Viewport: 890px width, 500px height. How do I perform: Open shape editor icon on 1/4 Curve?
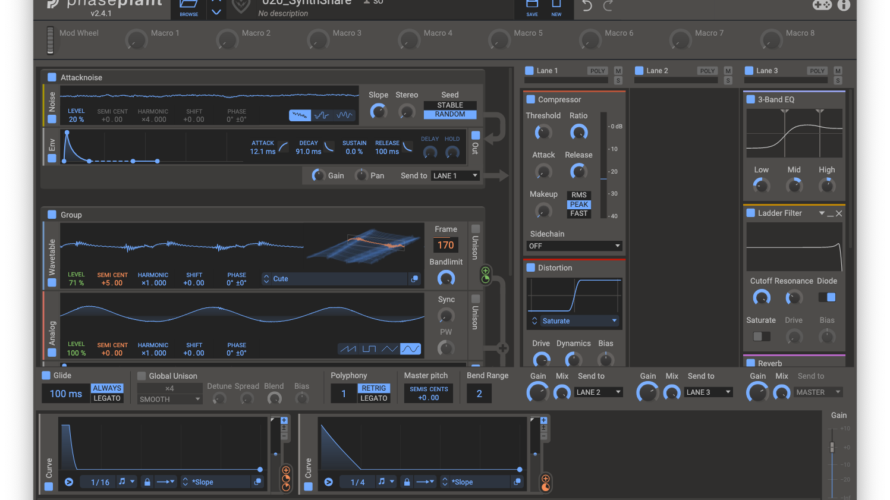coord(517,482)
